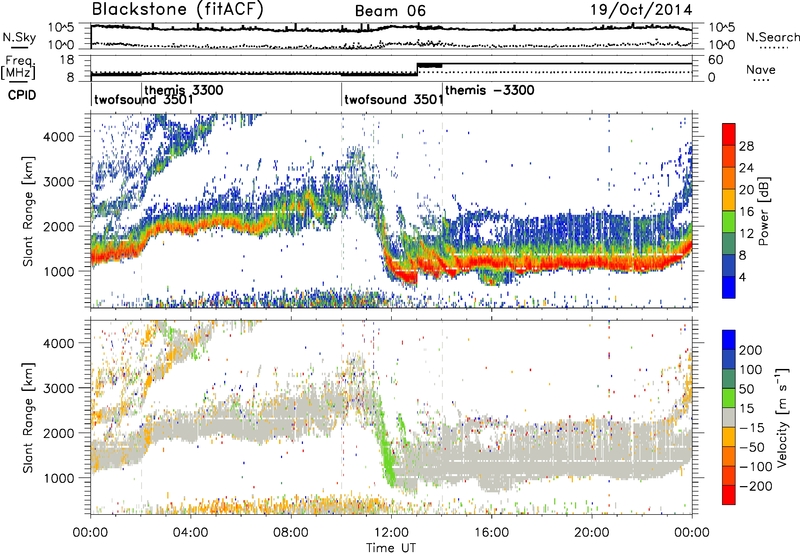
Task: Click the '60' Nave axis tick
Action: click(x=715, y=60)
